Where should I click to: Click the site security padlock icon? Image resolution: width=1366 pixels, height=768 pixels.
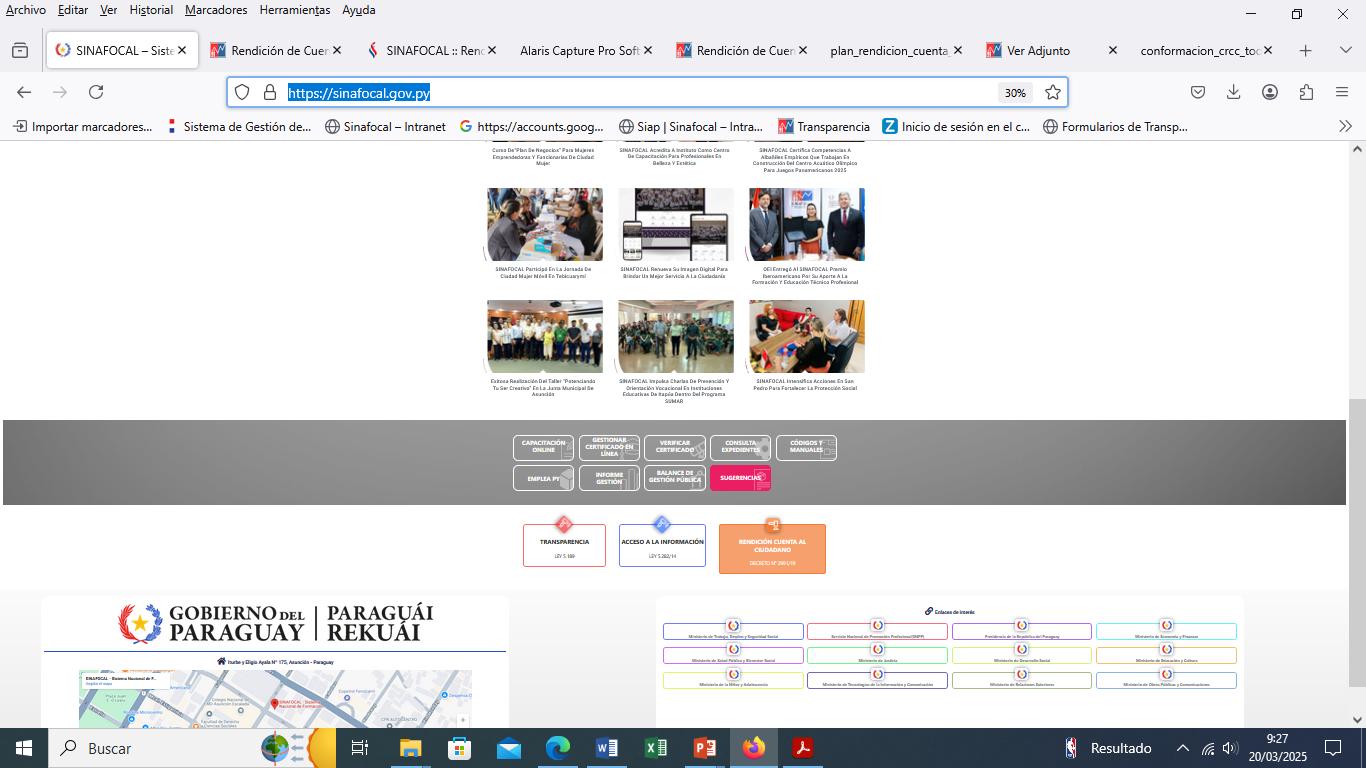click(269, 92)
